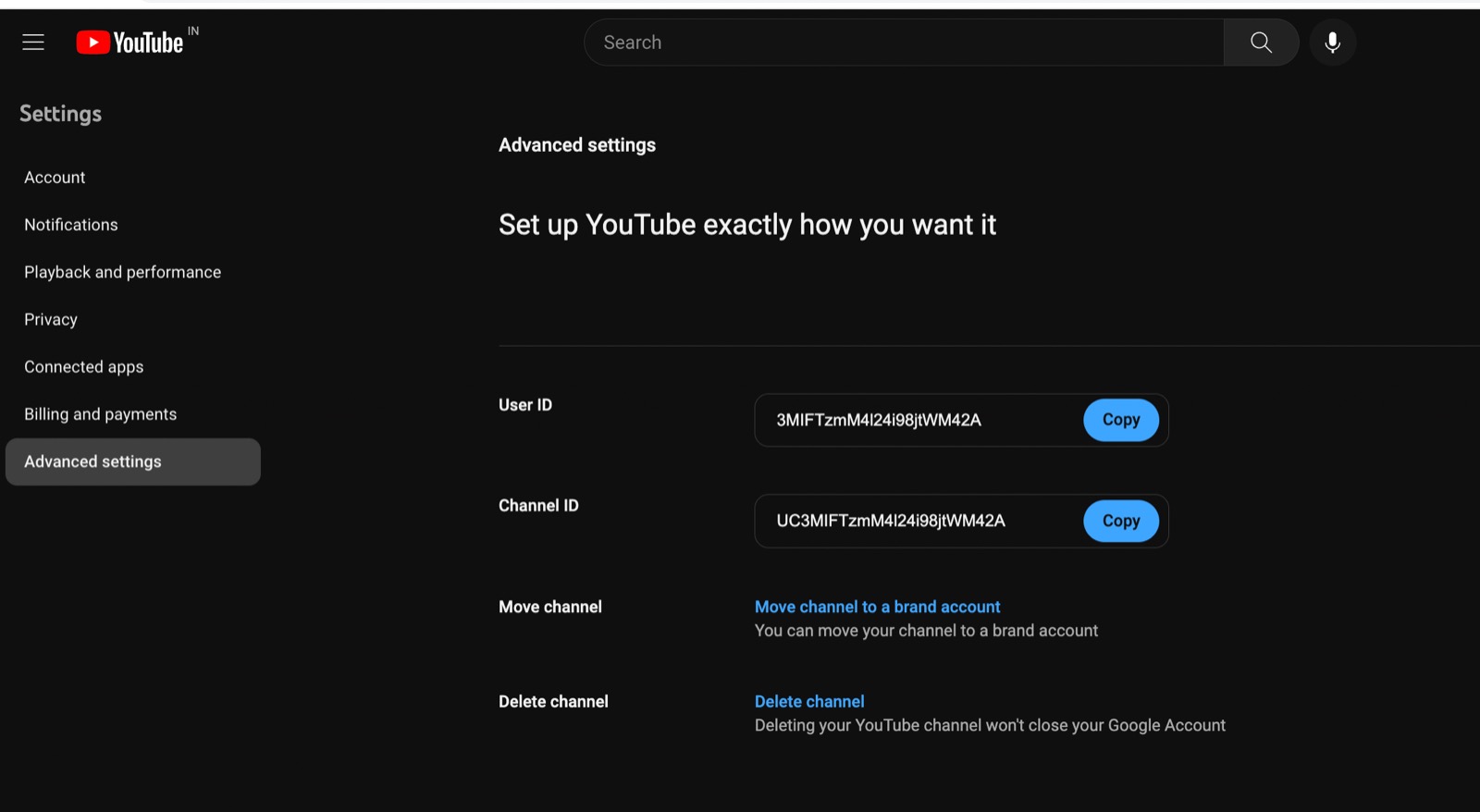
Task: Click the 'Delete channel' row label
Action: click(553, 701)
